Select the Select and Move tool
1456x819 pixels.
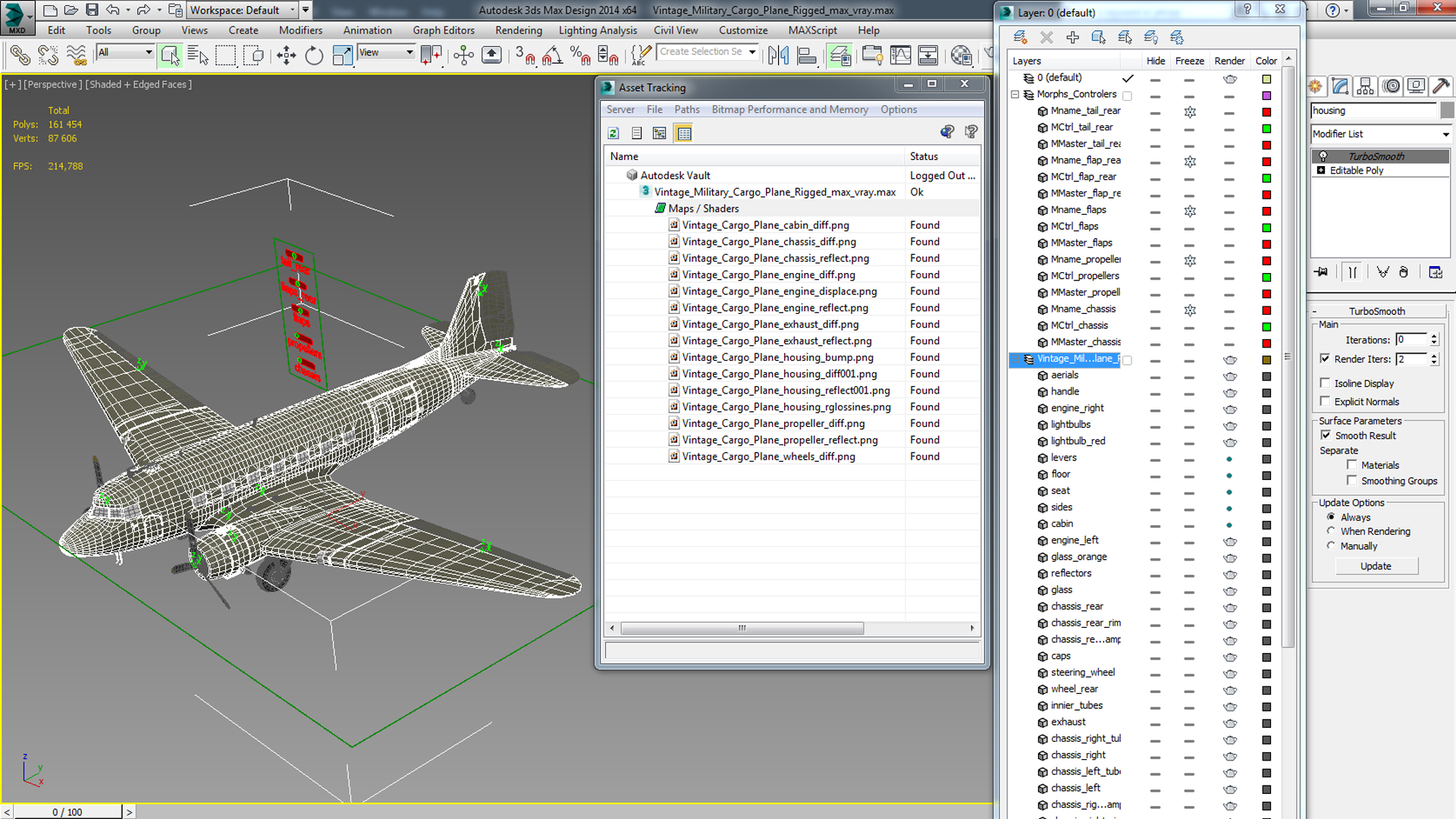click(x=286, y=55)
